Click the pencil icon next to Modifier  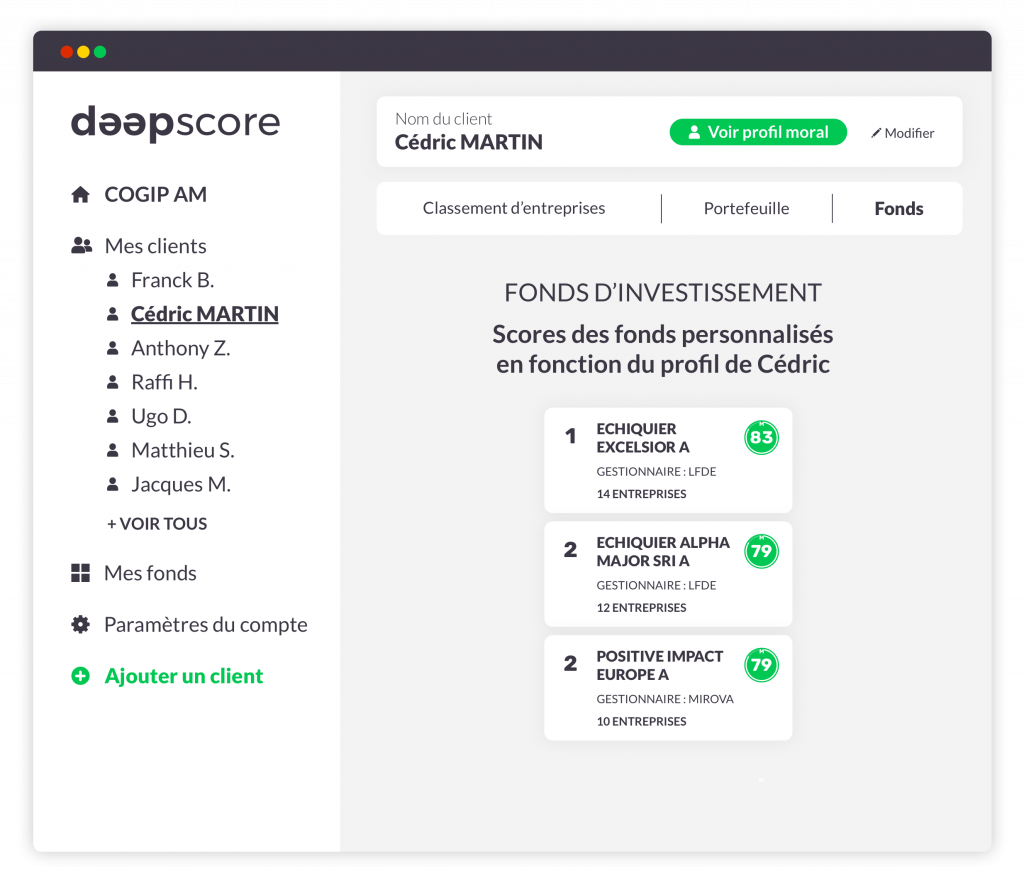pos(876,133)
